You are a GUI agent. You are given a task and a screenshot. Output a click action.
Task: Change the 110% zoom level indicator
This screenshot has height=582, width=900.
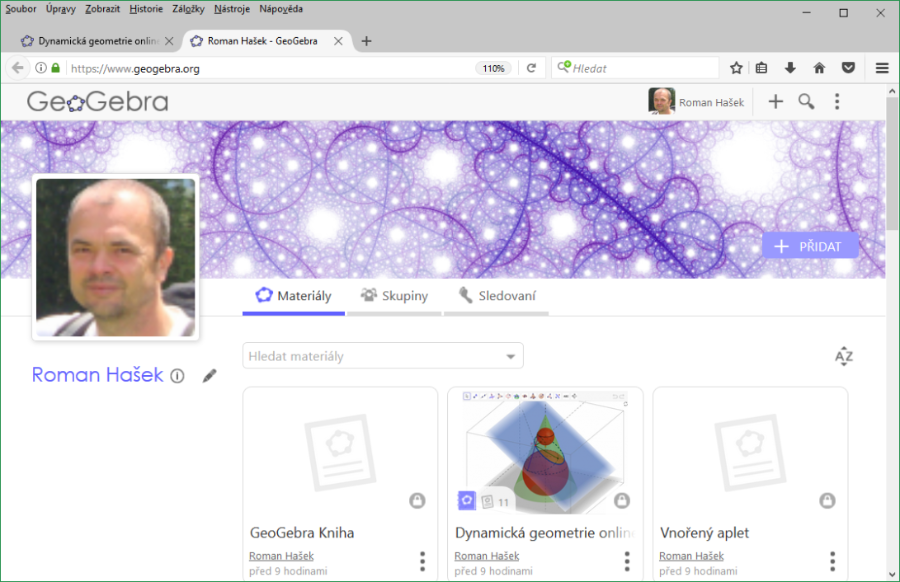(493, 68)
